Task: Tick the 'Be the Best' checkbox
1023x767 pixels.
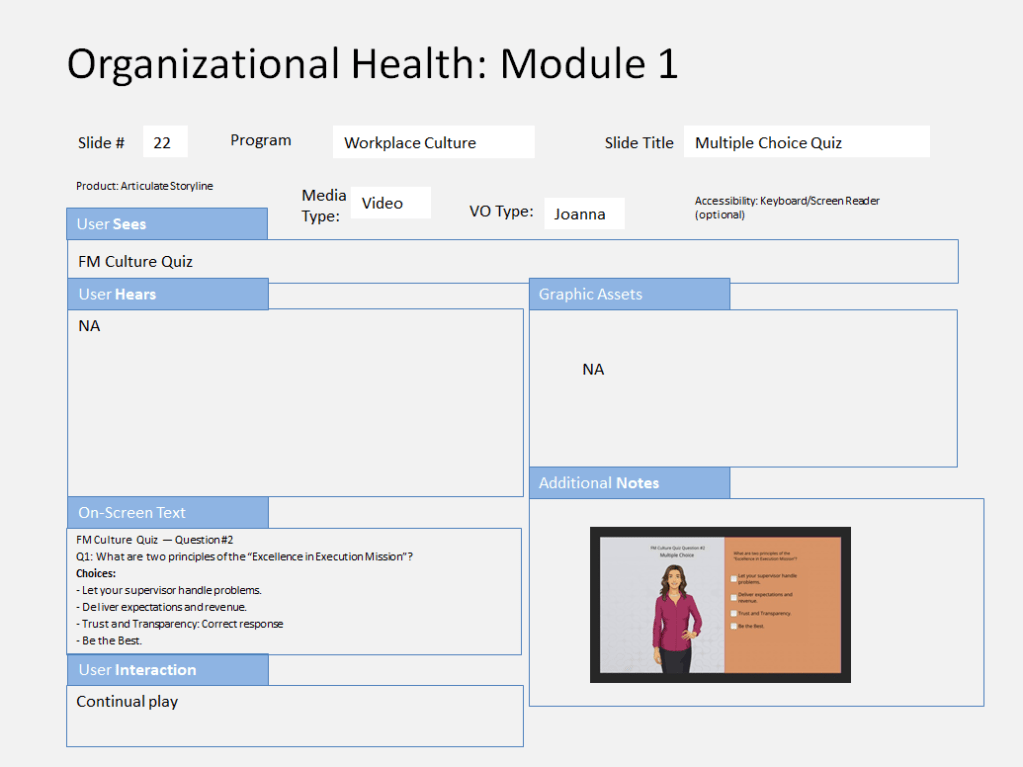Action: tap(733, 626)
